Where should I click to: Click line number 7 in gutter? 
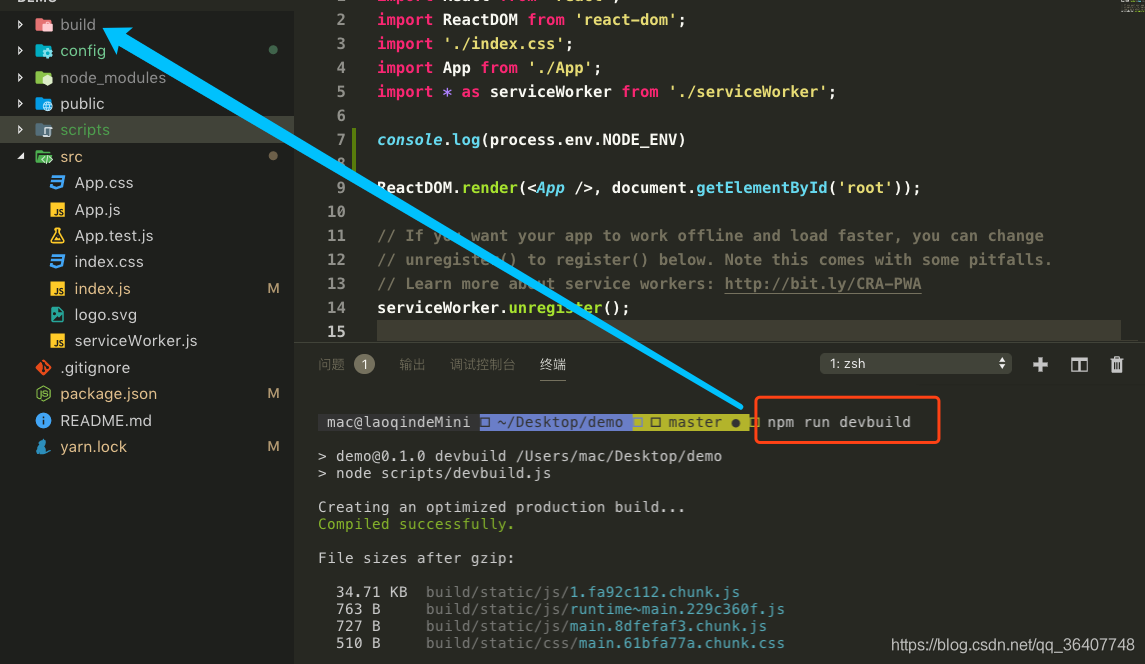click(341, 140)
